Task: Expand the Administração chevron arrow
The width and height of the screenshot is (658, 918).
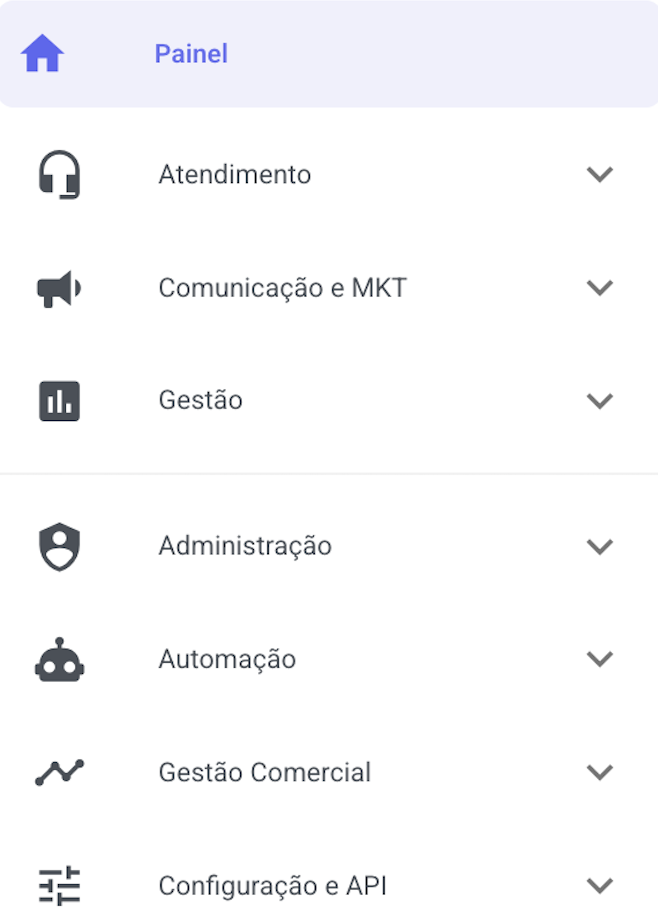Action: click(599, 547)
